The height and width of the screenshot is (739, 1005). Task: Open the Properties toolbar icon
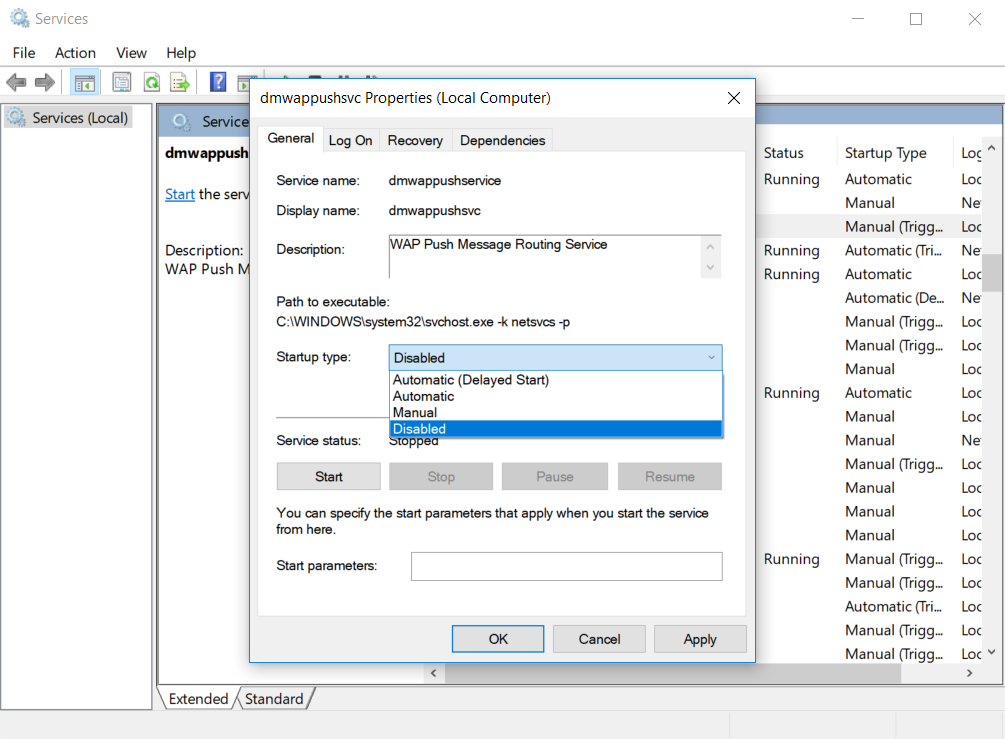click(x=122, y=82)
